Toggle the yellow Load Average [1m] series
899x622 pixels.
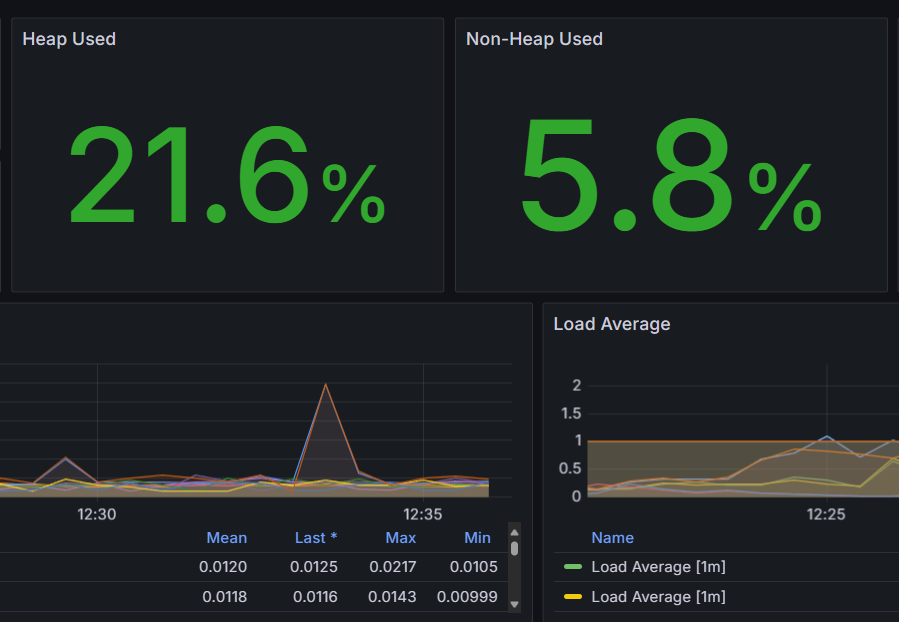(x=658, y=597)
